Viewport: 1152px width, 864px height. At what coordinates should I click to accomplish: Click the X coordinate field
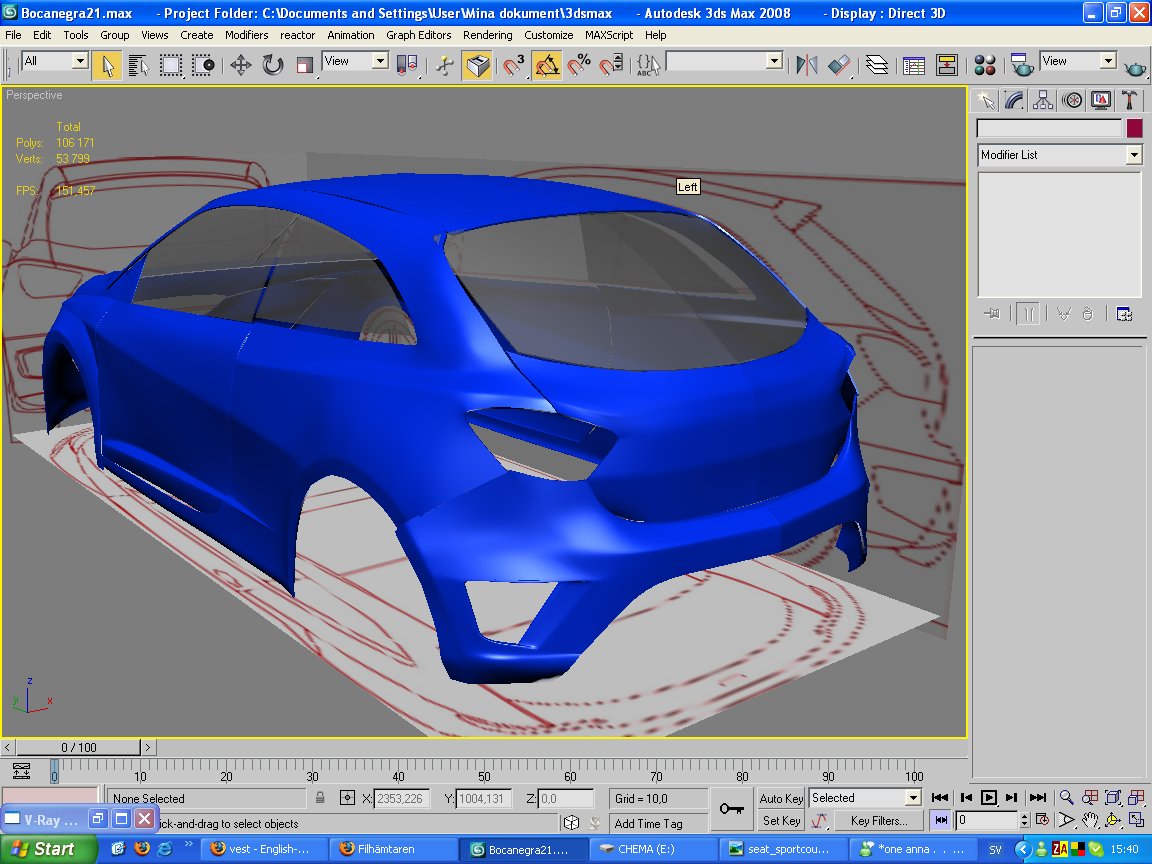click(x=403, y=798)
